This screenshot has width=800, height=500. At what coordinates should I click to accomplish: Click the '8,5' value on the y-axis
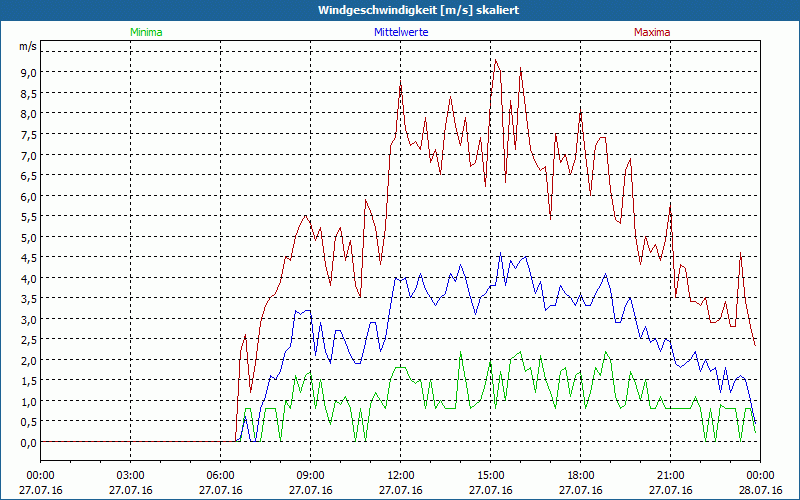coord(29,94)
